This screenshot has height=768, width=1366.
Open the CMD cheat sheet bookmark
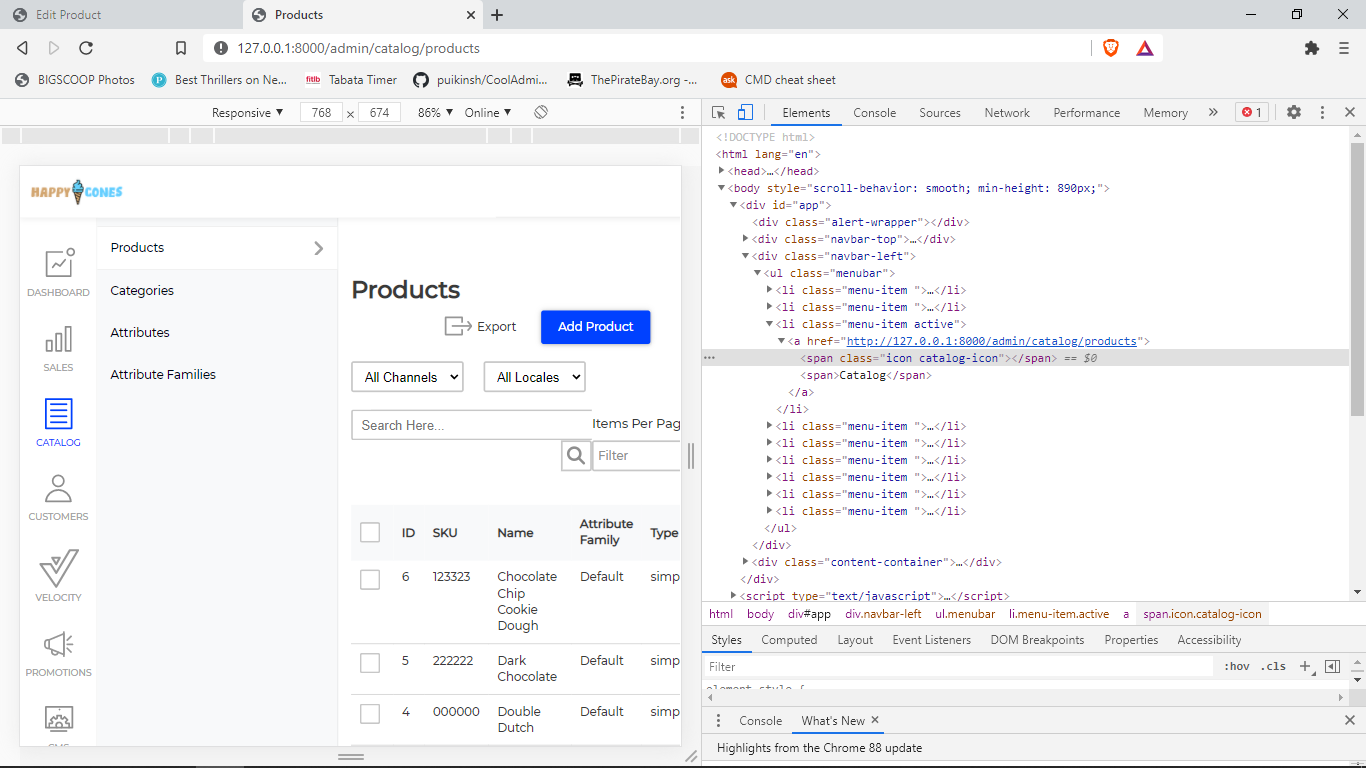pyautogui.click(x=778, y=80)
